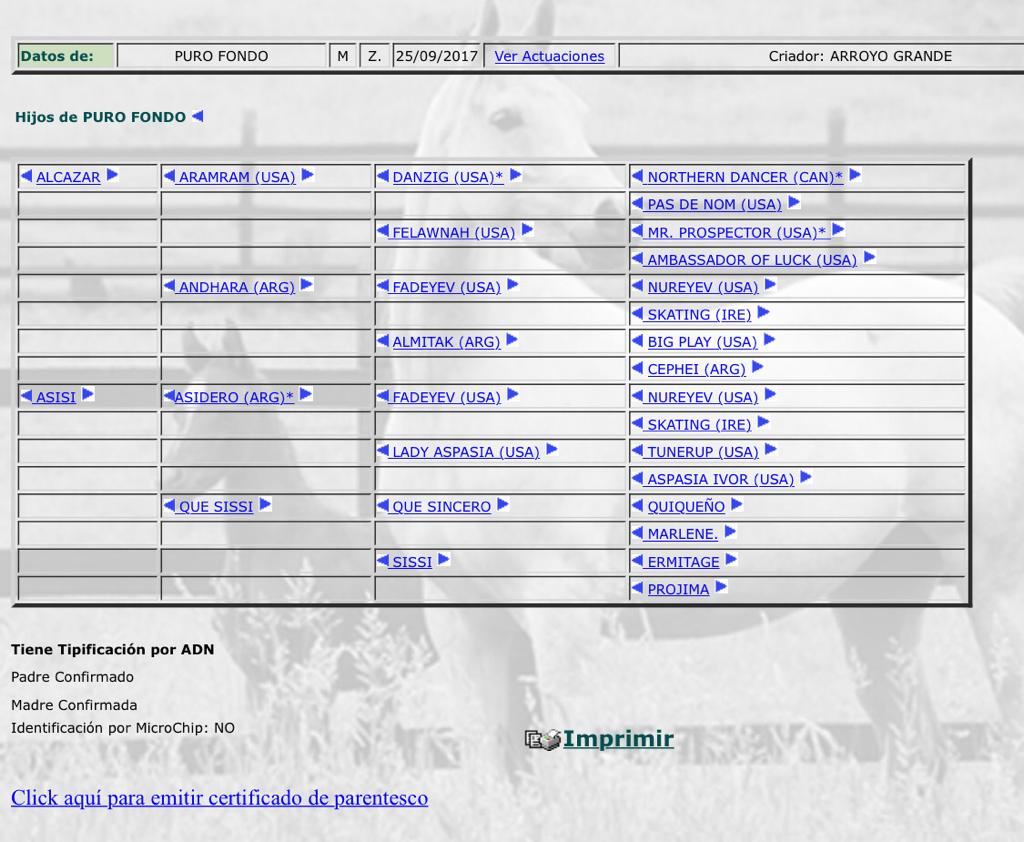Click the right arrow after QUE SISSI
Screen dimensions: 1024x842
click(265, 505)
